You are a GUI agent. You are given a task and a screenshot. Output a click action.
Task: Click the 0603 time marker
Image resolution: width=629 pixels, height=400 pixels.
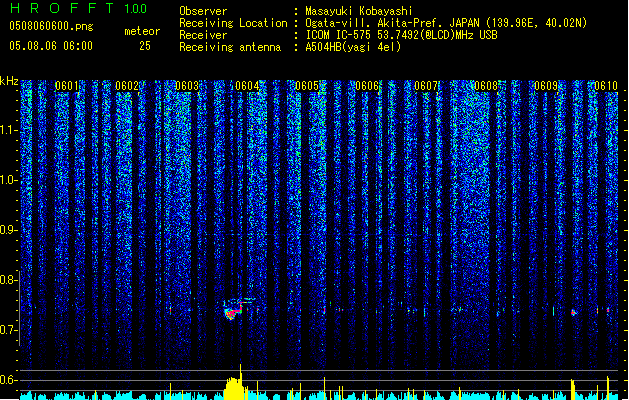pos(187,86)
